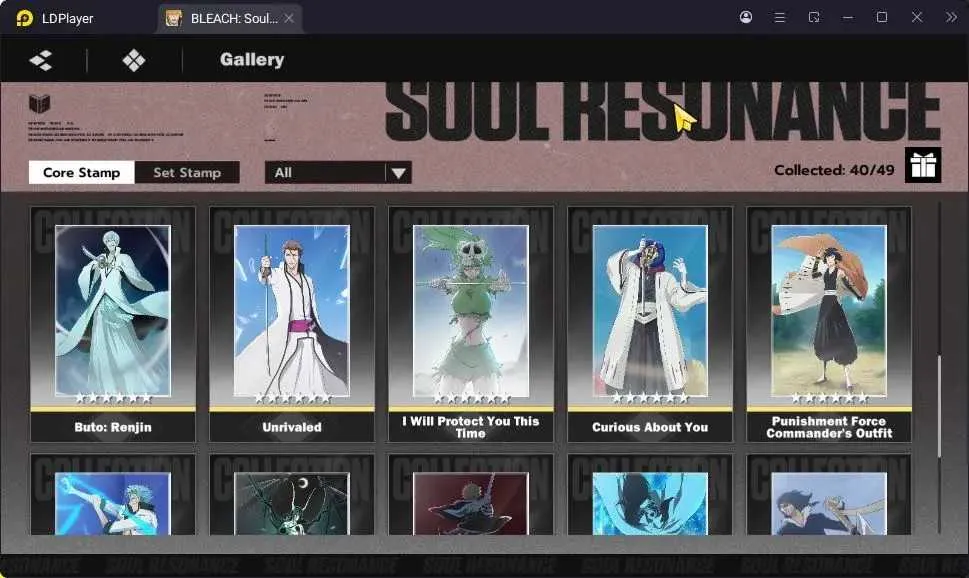Image resolution: width=969 pixels, height=578 pixels.
Task: Select the I Will Protect You This Time card
Action: pyautogui.click(x=471, y=325)
